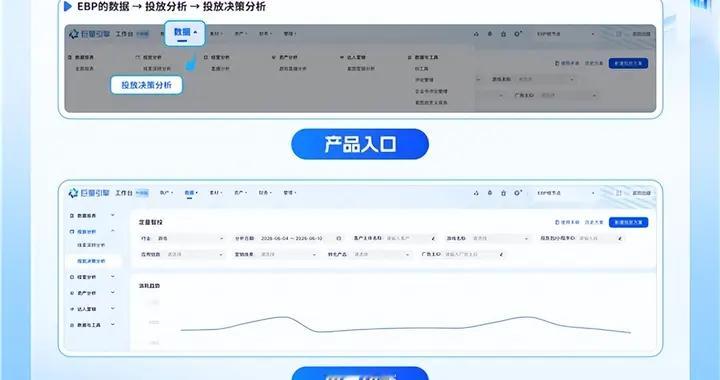The width and height of the screenshot is (720, 380).
Task: Open the notification bell in lower workspace header
Action: tap(490, 193)
